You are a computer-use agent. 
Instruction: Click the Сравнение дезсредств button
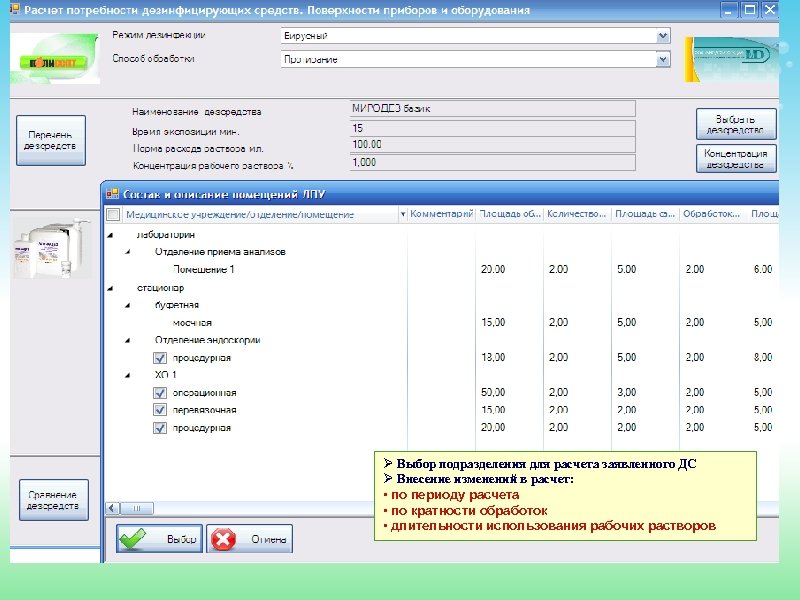coord(54,500)
